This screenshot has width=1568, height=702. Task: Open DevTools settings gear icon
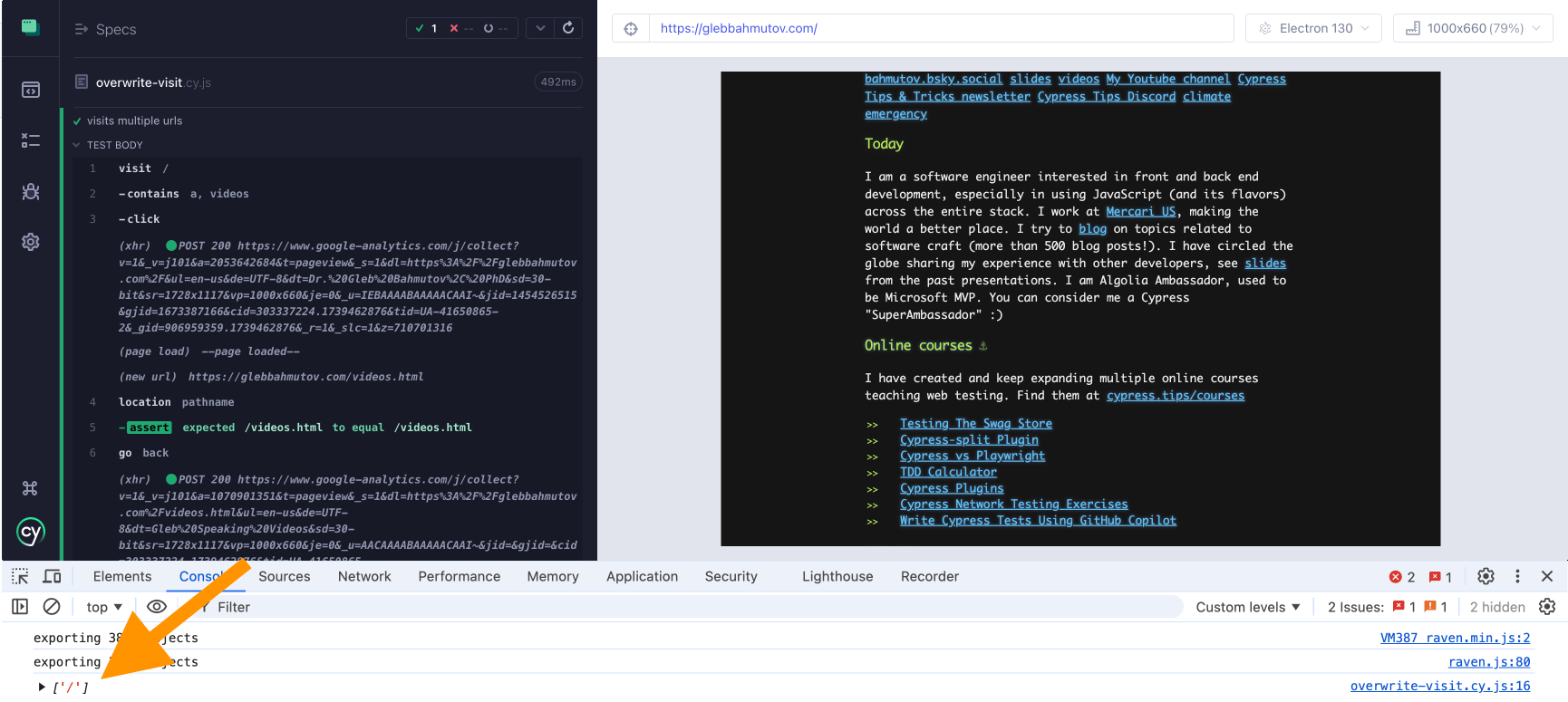tap(1486, 576)
